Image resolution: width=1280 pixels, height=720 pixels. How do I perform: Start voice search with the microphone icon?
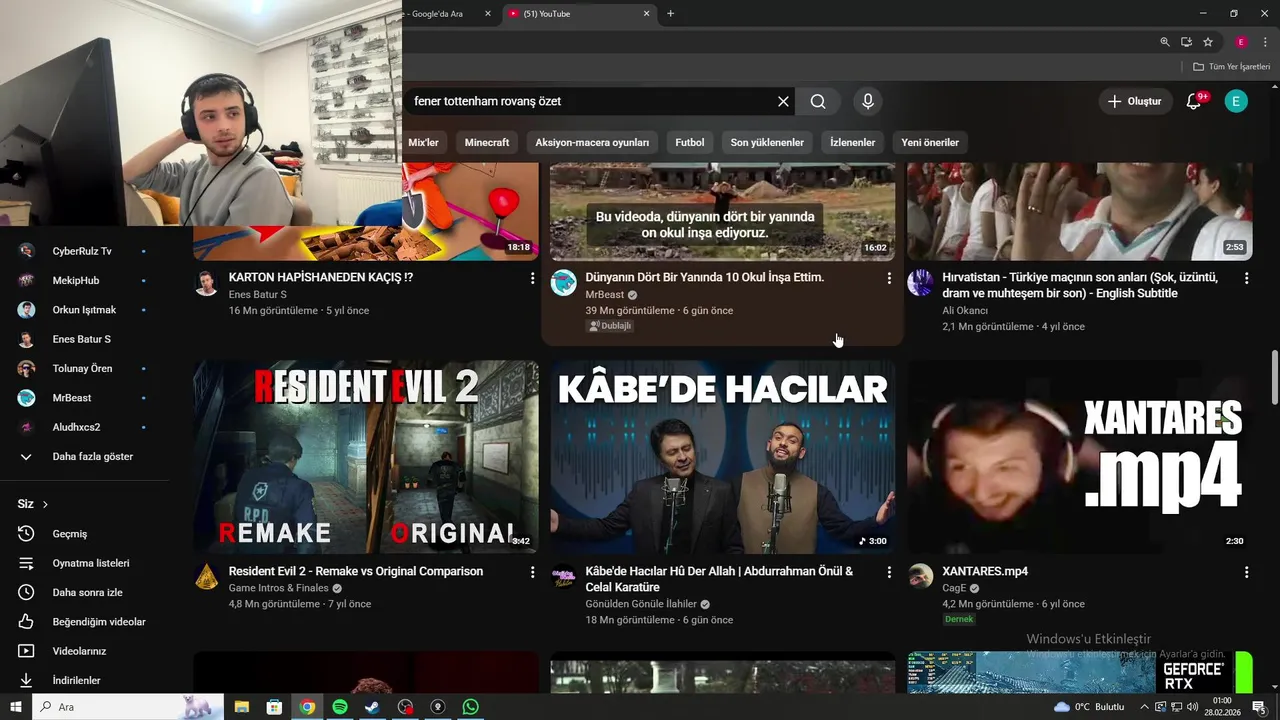pos(868,101)
